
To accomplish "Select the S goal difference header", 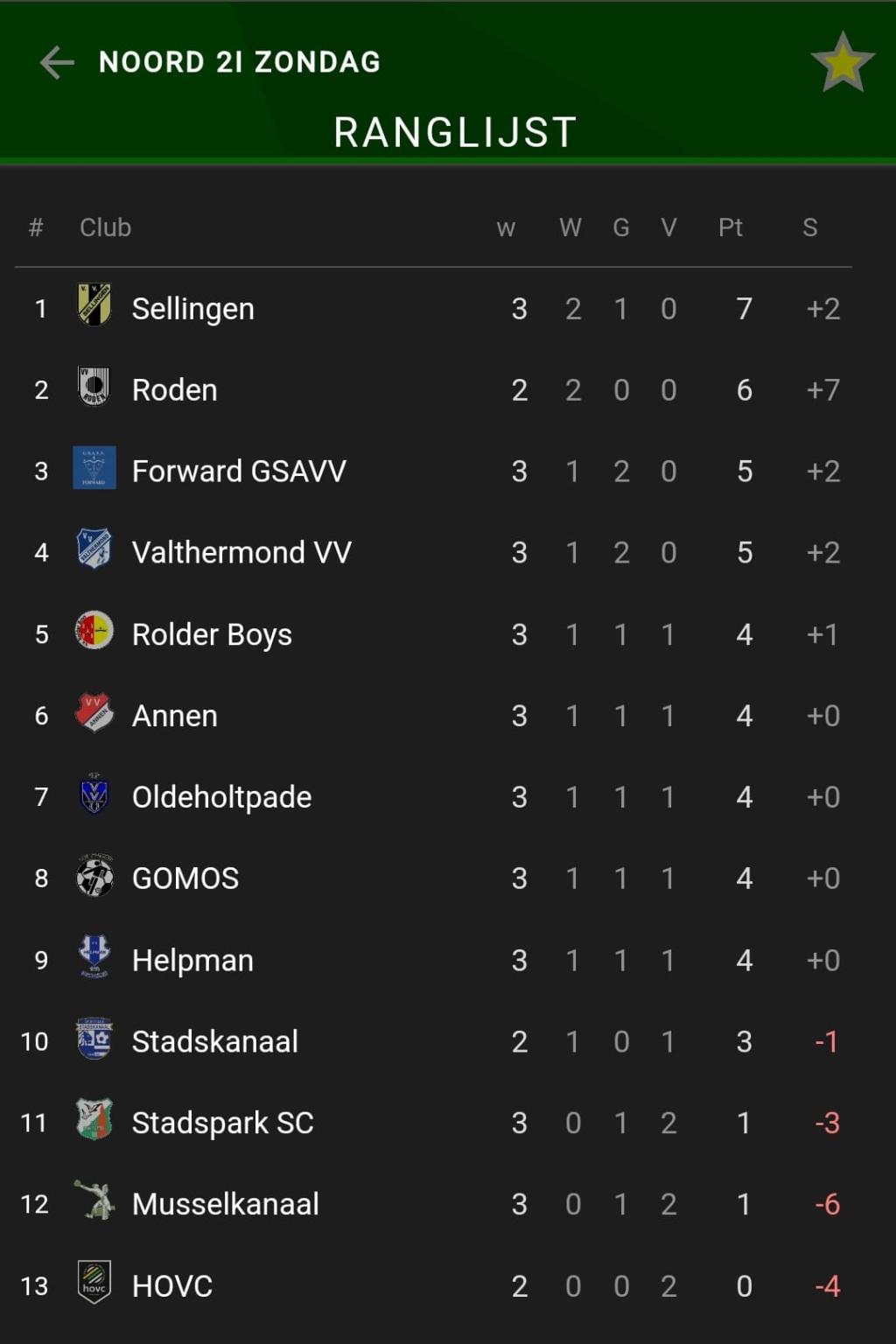I will pos(810,227).
